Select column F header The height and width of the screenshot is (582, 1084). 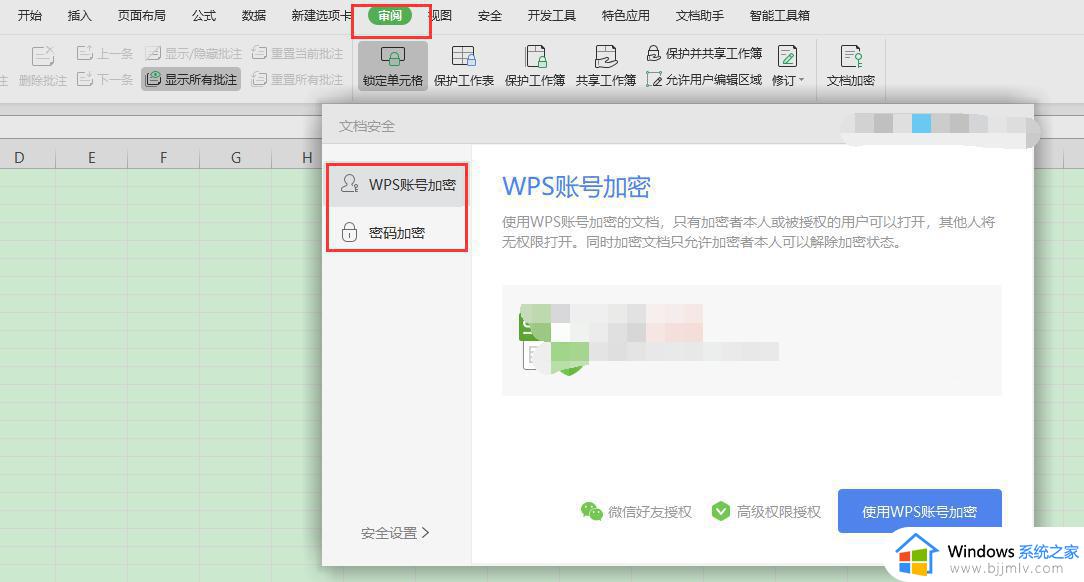[163, 158]
